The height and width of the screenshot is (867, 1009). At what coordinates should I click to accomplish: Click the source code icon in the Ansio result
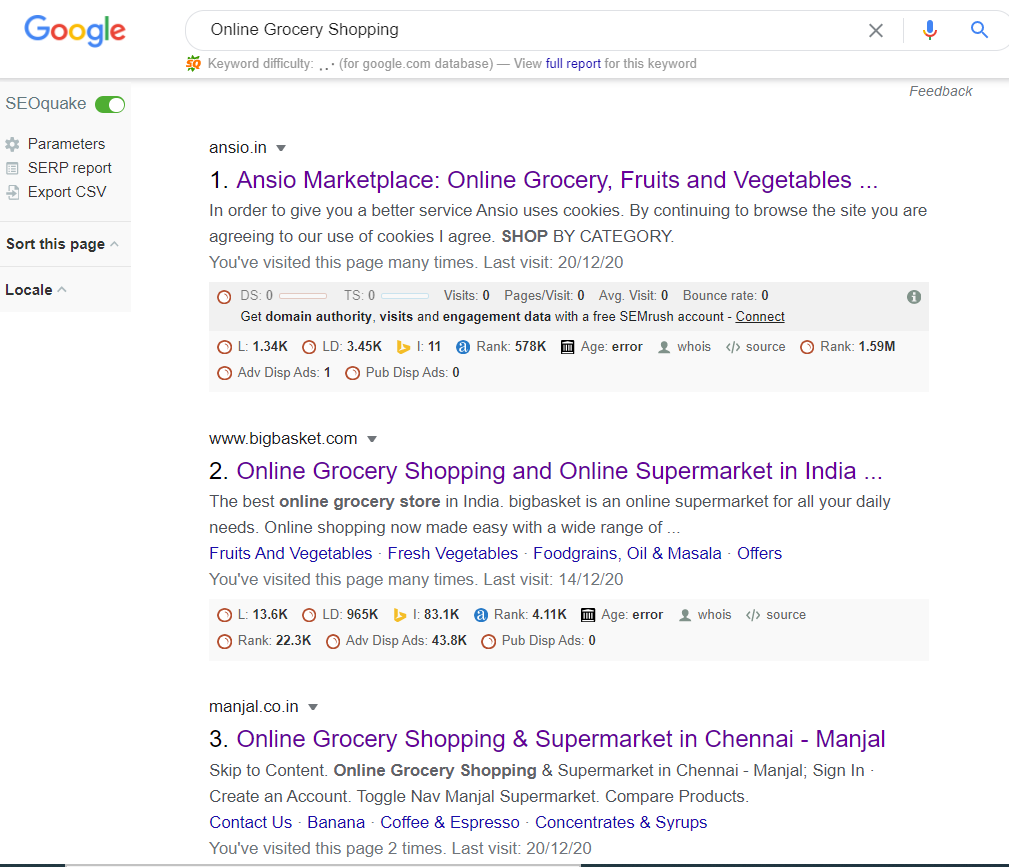[732, 348]
